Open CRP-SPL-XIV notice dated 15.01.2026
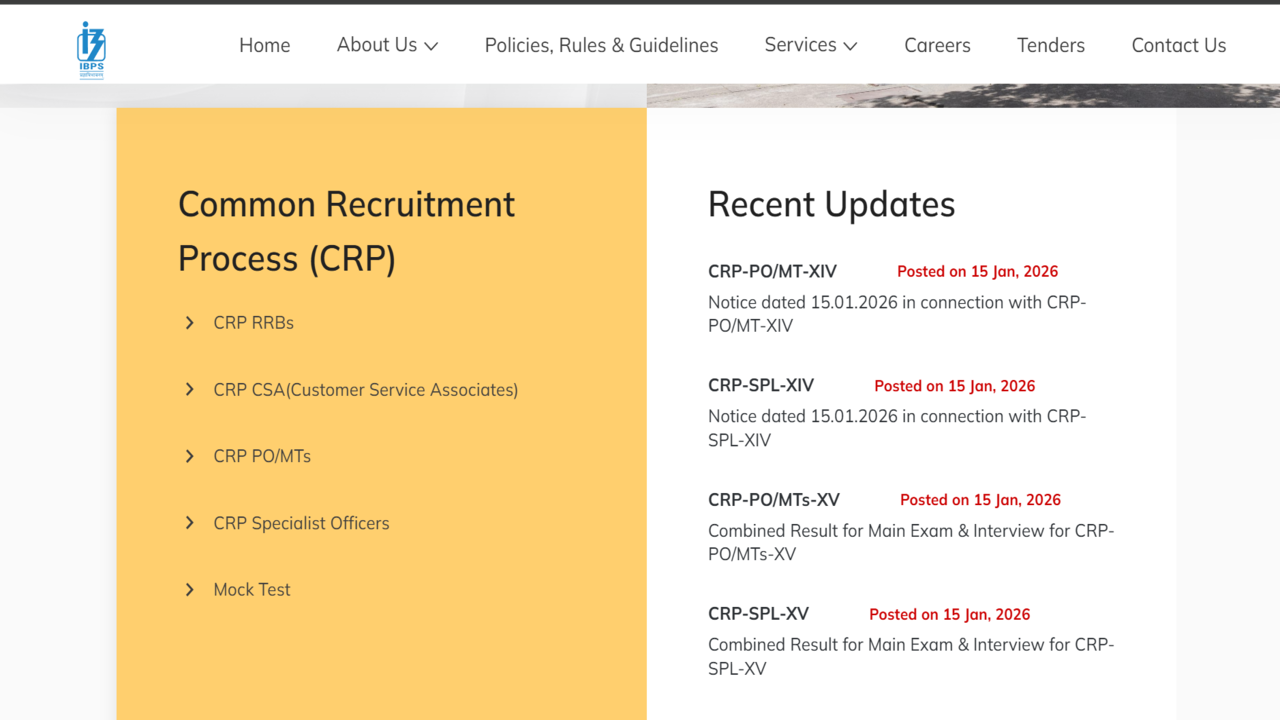 pyautogui.click(x=896, y=427)
